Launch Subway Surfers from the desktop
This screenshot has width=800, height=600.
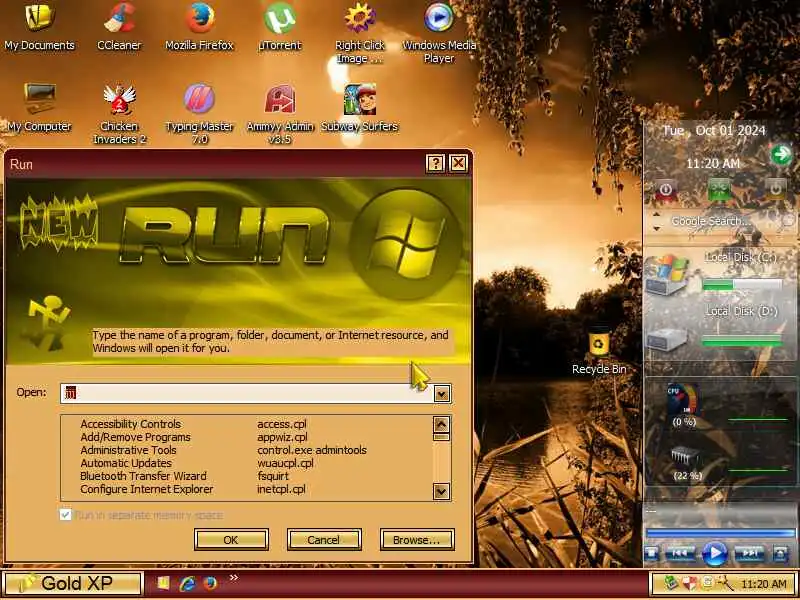(360, 108)
